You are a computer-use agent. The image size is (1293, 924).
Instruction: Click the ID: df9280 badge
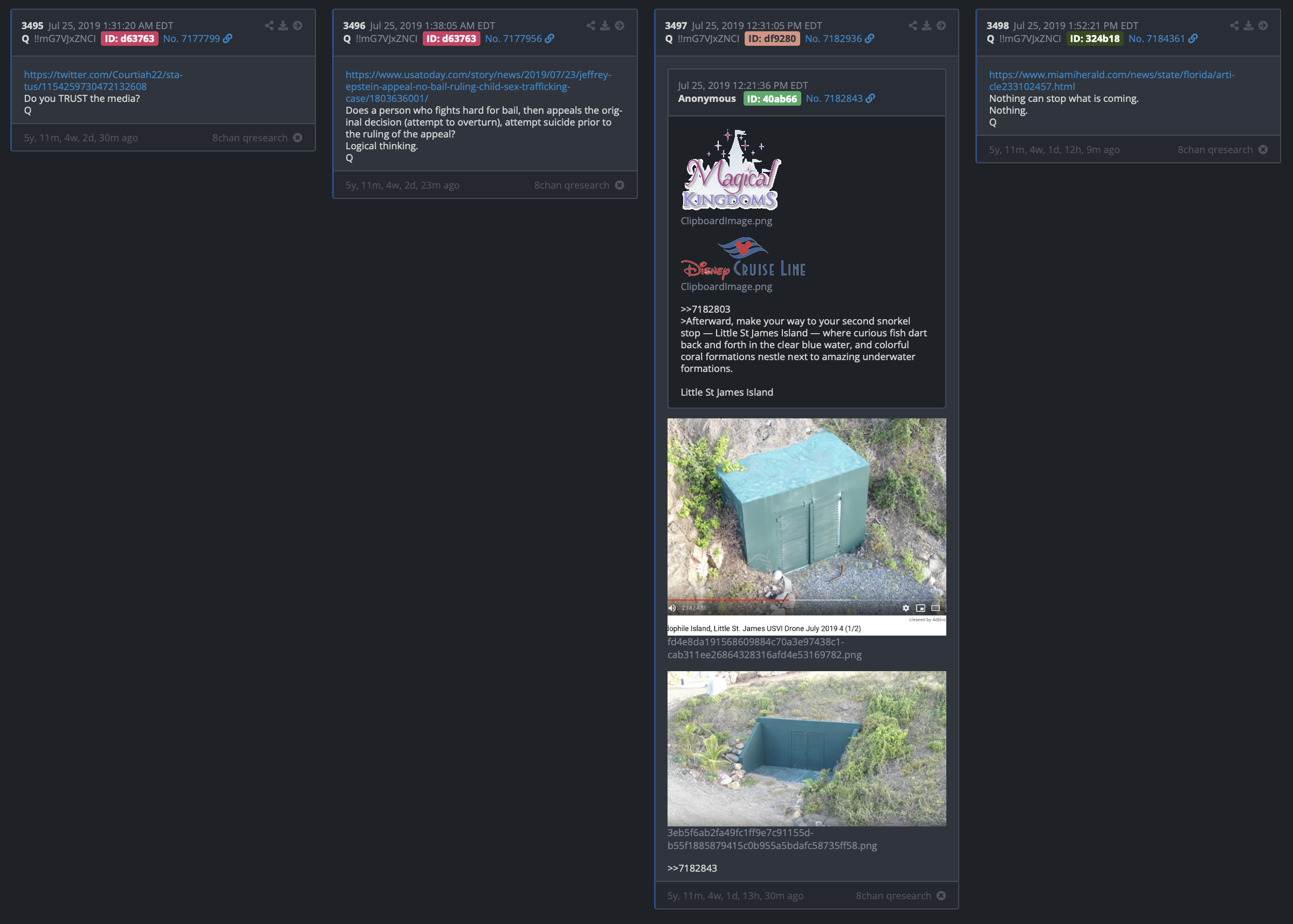point(772,39)
